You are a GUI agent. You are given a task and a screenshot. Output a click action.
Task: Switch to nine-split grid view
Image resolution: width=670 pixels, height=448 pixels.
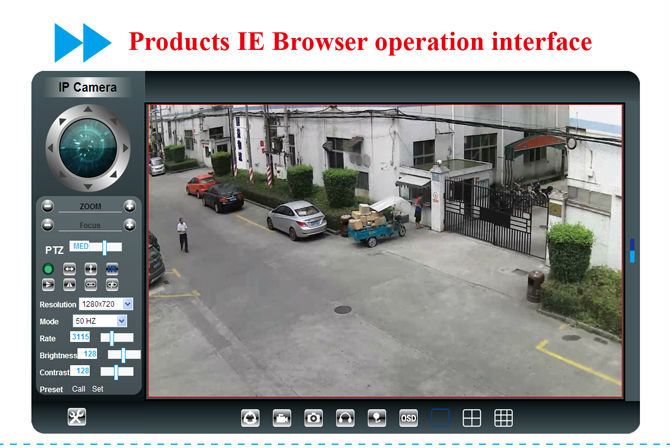[504, 418]
